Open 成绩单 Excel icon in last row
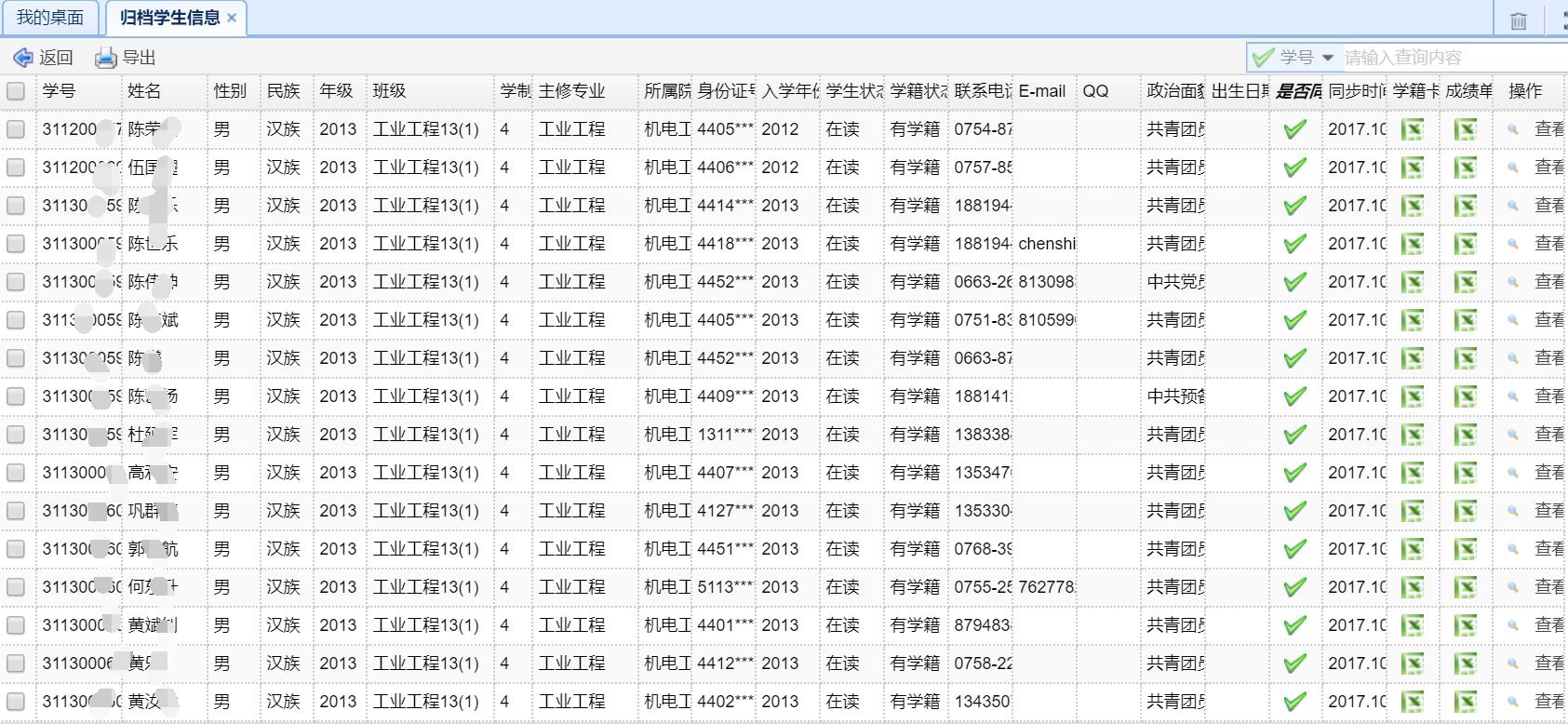The height and width of the screenshot is (724, 1568). click(x=1466, y=702)
